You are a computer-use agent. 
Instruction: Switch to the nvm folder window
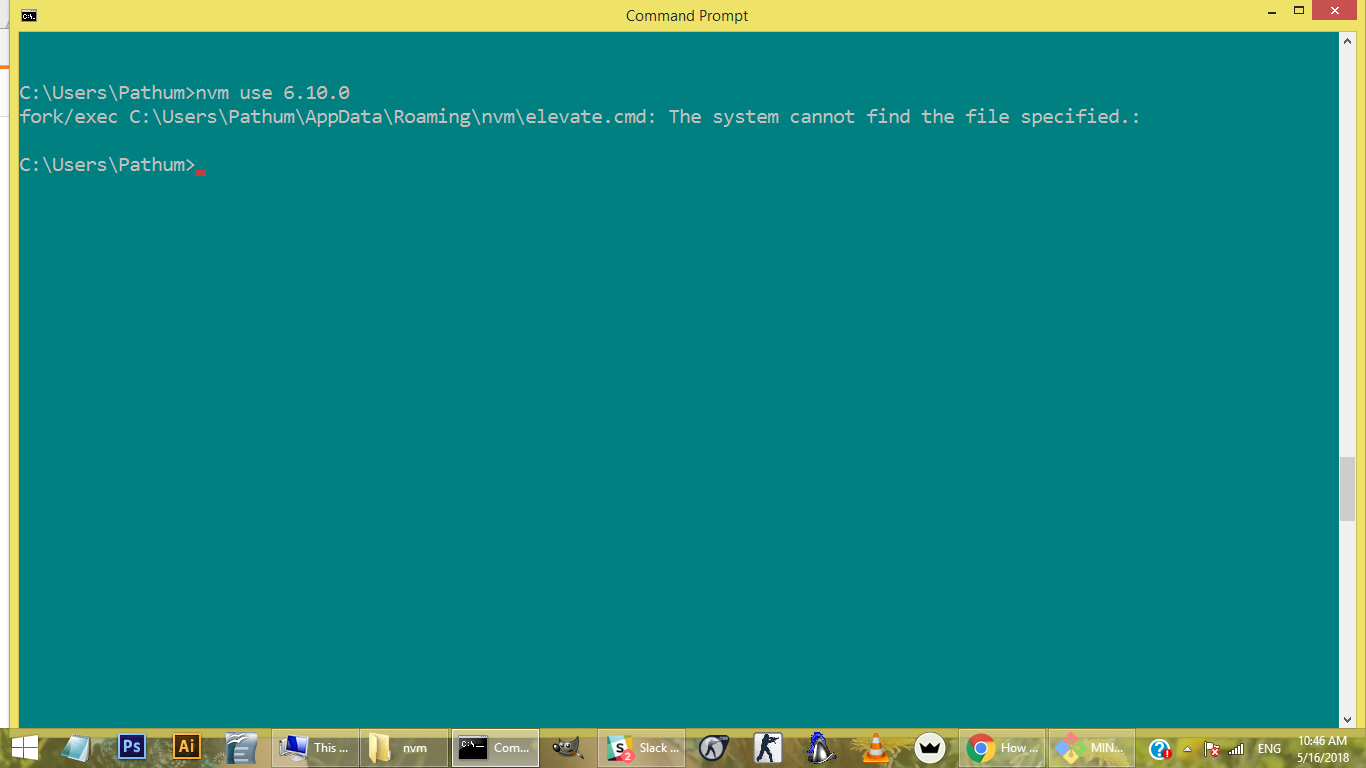404,748
